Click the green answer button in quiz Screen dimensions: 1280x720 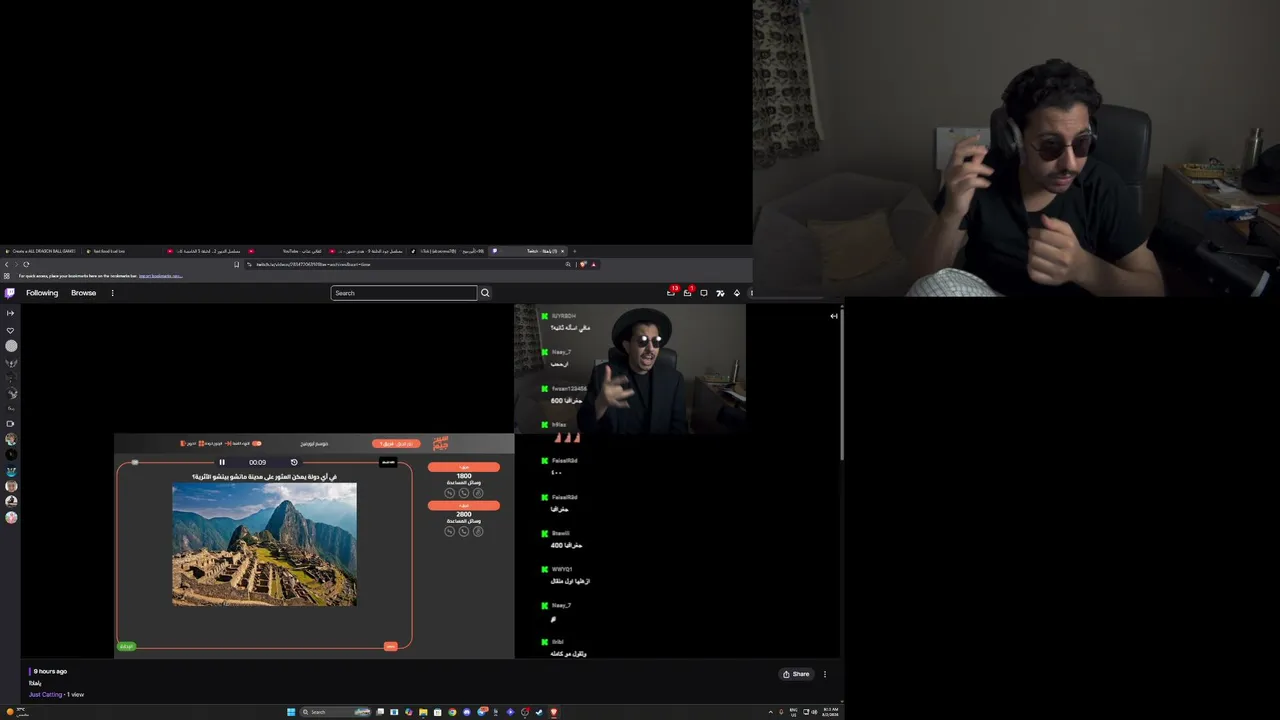pos(126,646)
